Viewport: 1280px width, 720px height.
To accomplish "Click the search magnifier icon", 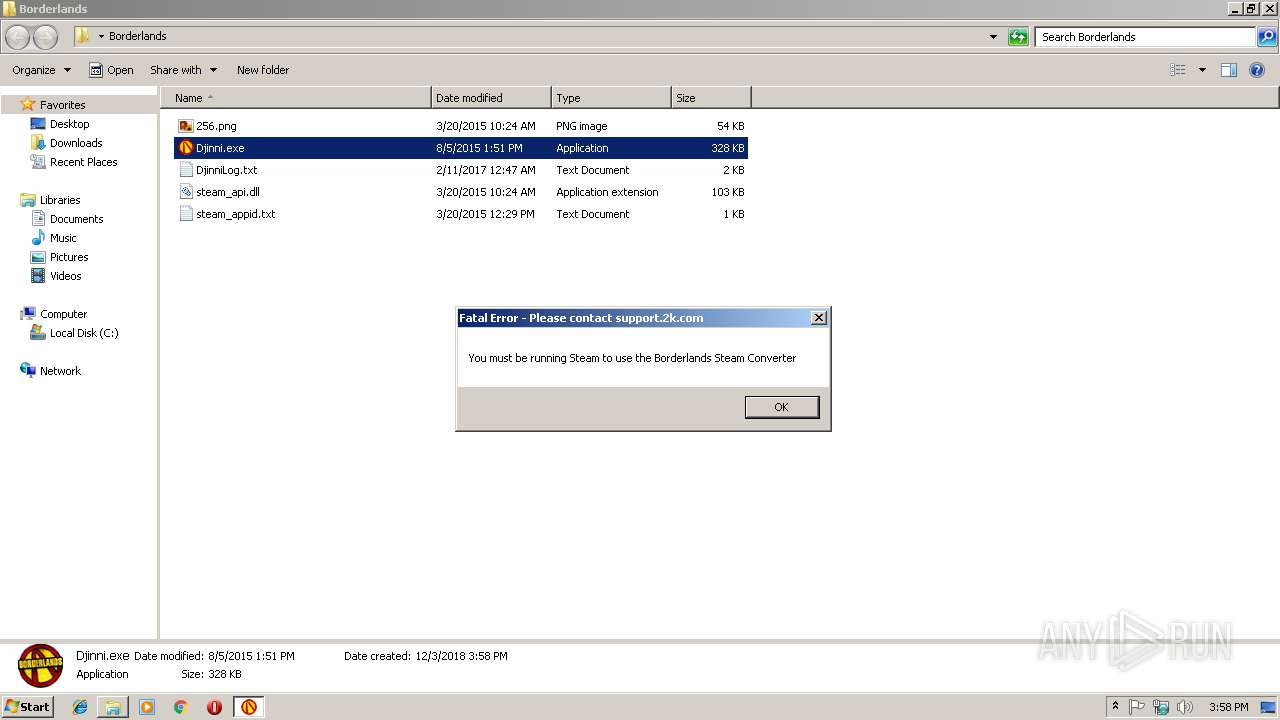I will pos(1267,37).
